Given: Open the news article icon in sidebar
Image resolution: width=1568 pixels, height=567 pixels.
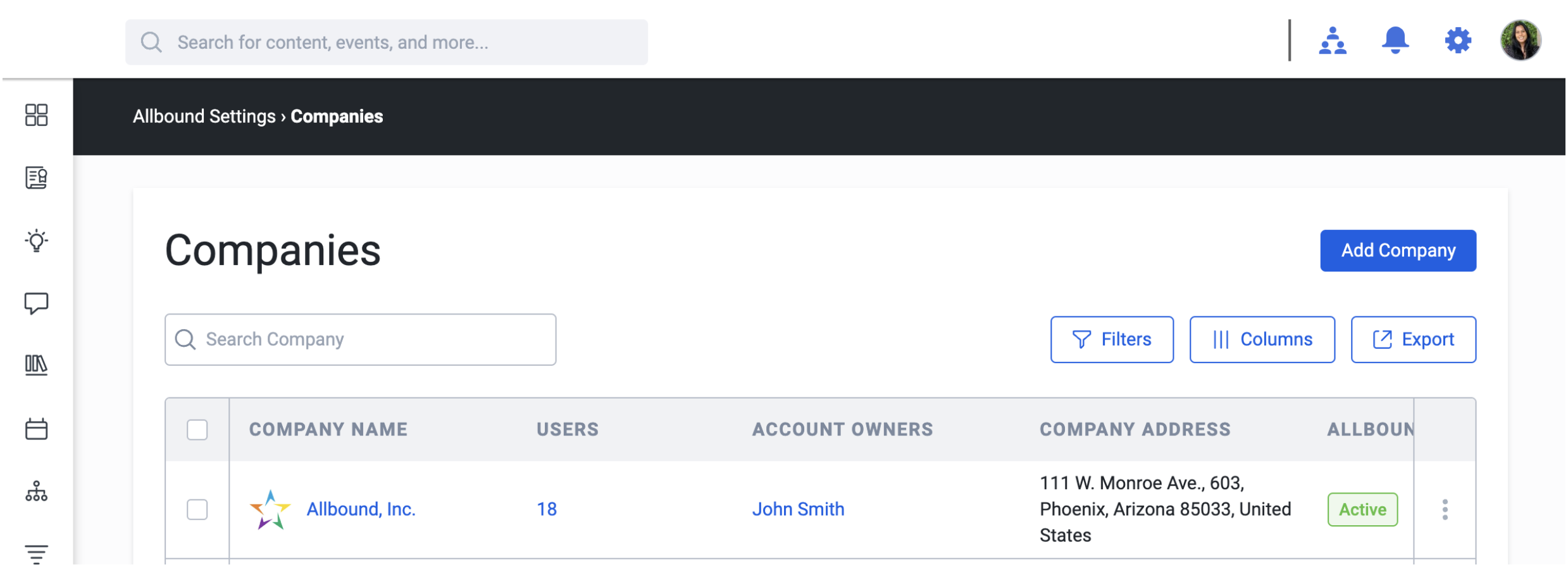Looking at the screenshot, I should point(36,178).
